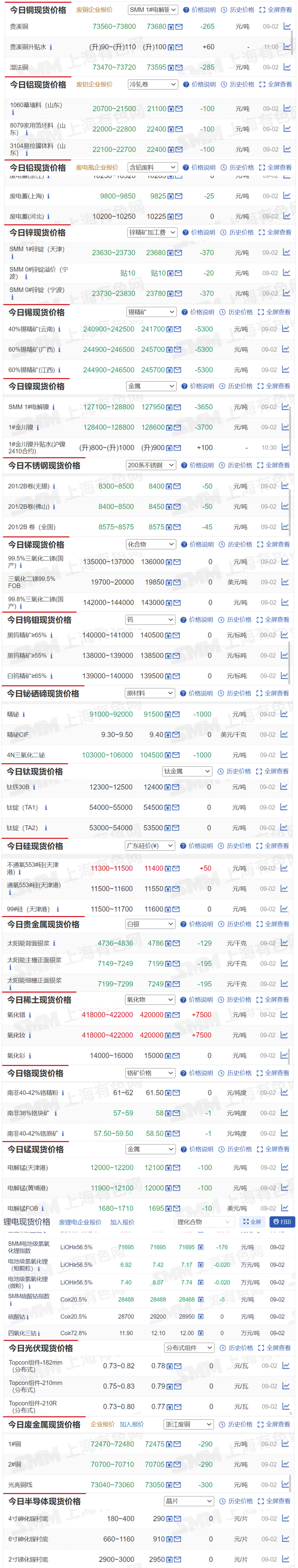Open trend chart for 201/2B卷(无锡)
The image size is (298, 1568).
(285, 486)
